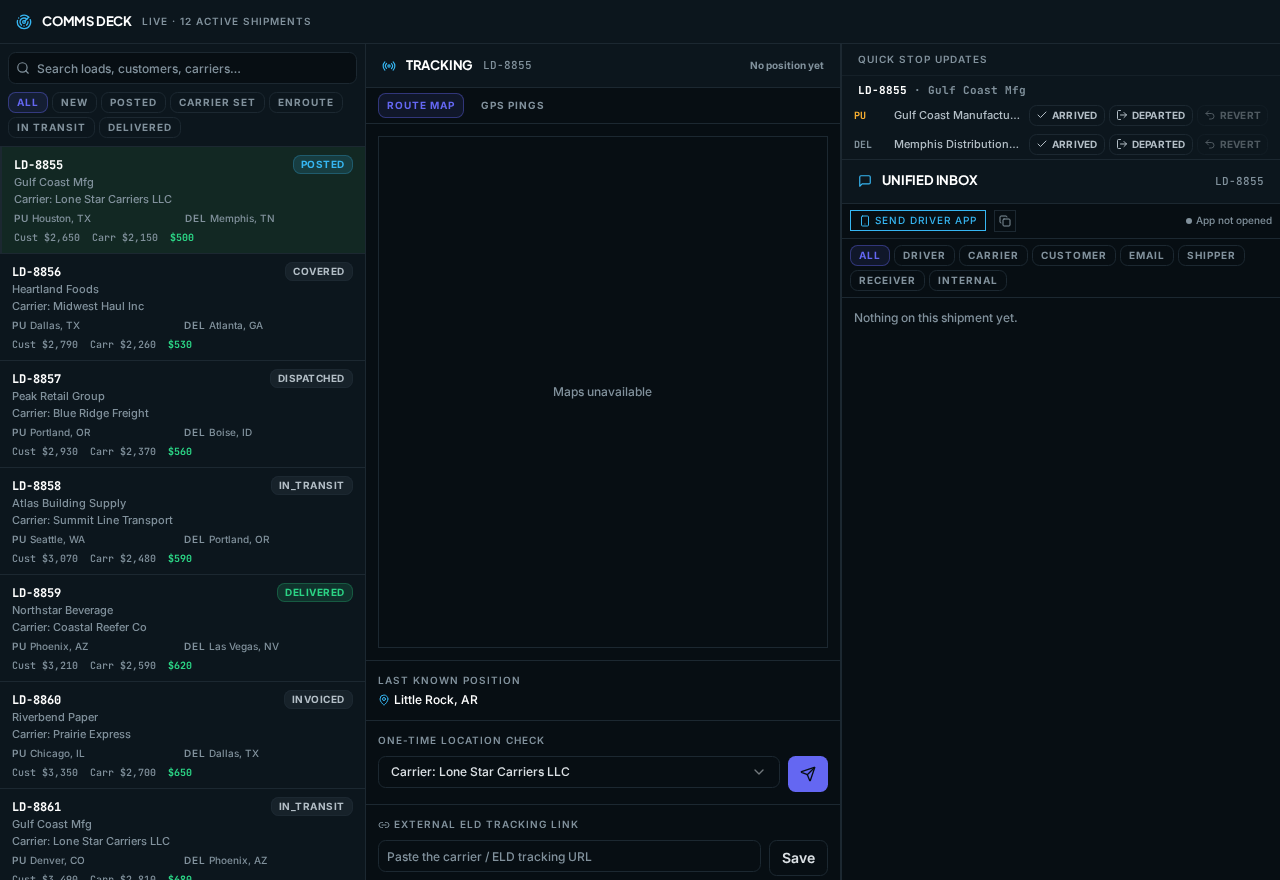Click the No position yet status
This screenshot has height=880, width=1280.
click(787, 66)
